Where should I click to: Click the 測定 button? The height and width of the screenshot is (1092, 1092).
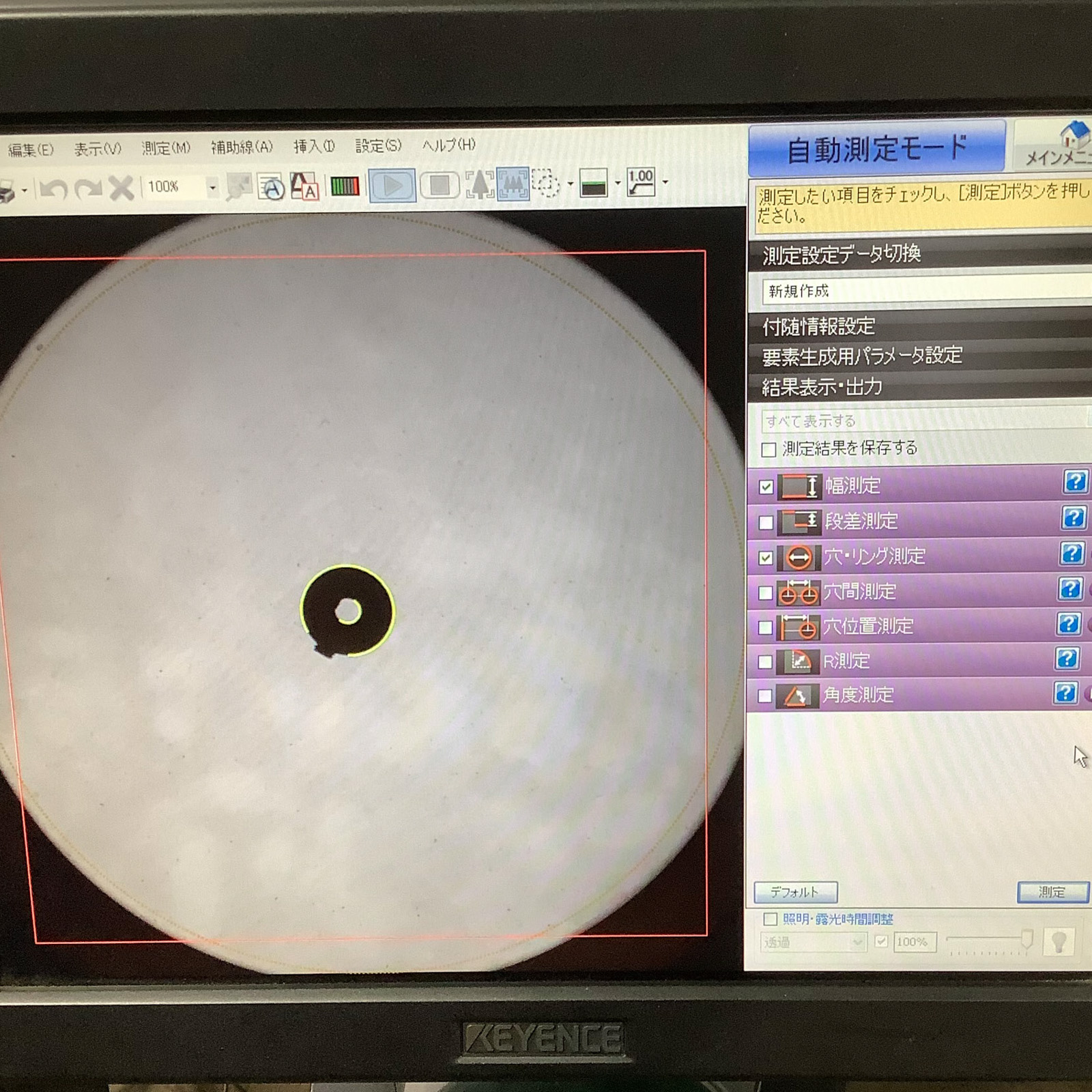1052,892
